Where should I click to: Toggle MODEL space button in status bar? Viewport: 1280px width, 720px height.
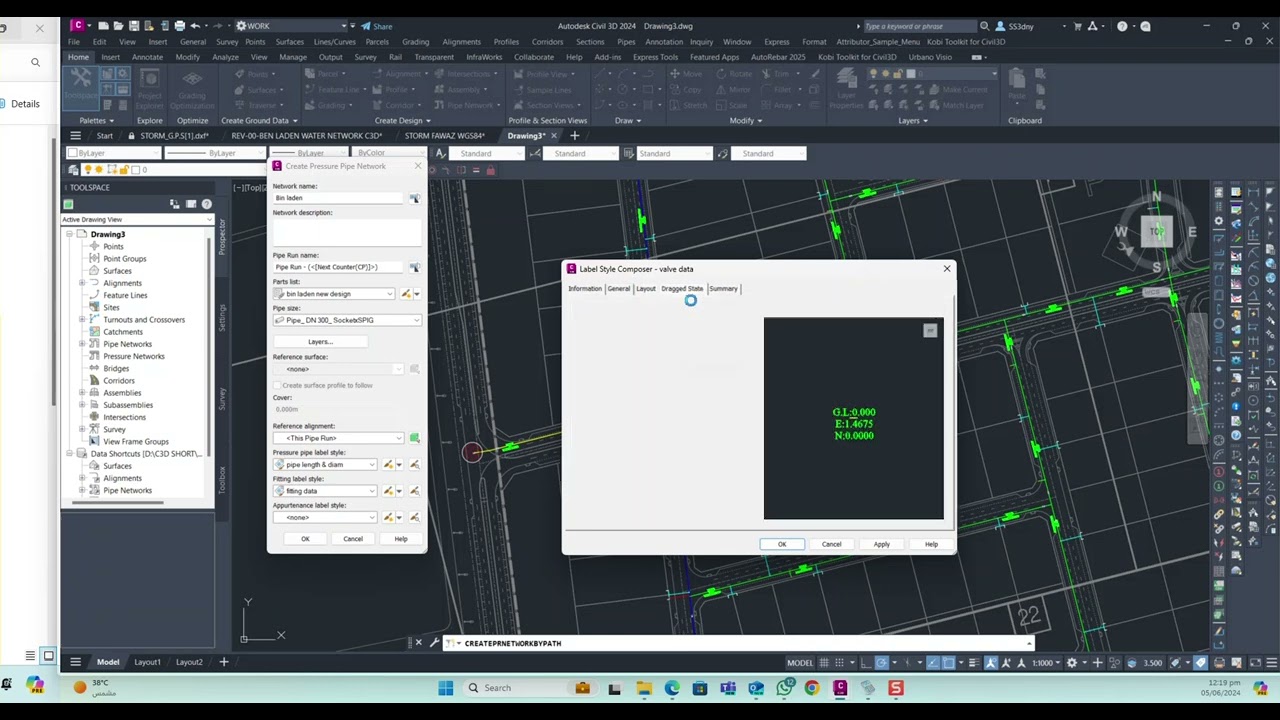[x=800, y=662]
